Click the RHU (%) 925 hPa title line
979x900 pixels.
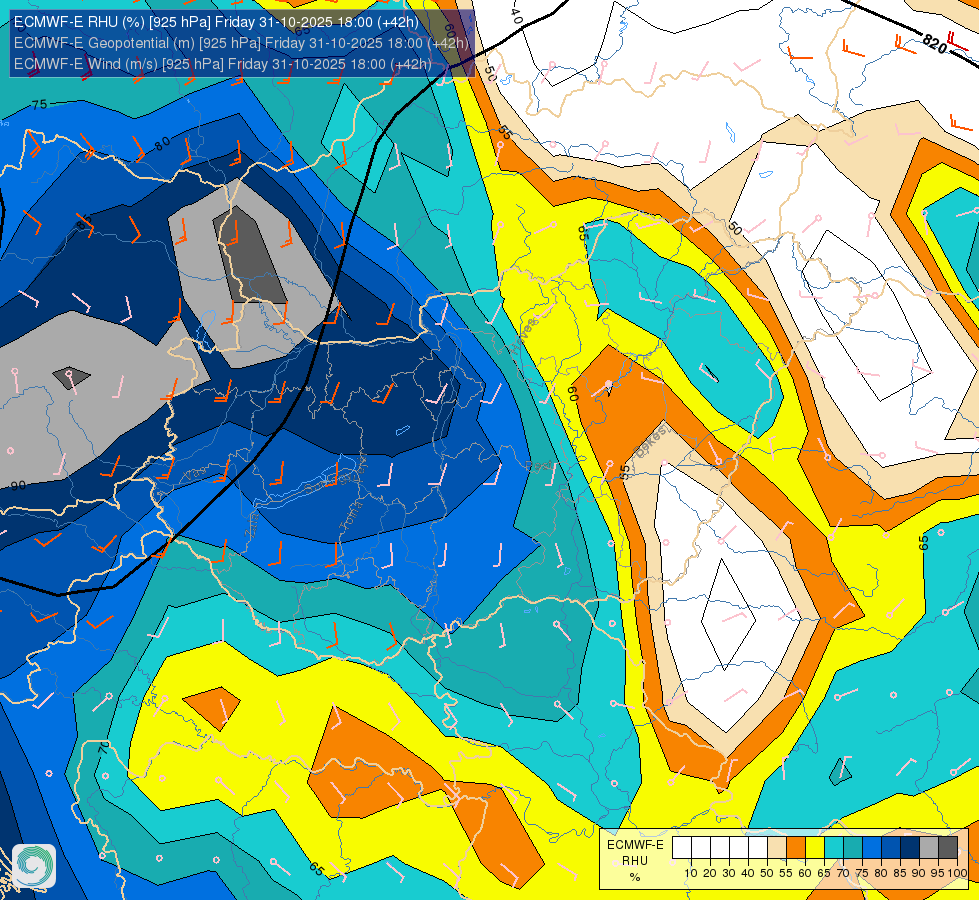[216, 22]
